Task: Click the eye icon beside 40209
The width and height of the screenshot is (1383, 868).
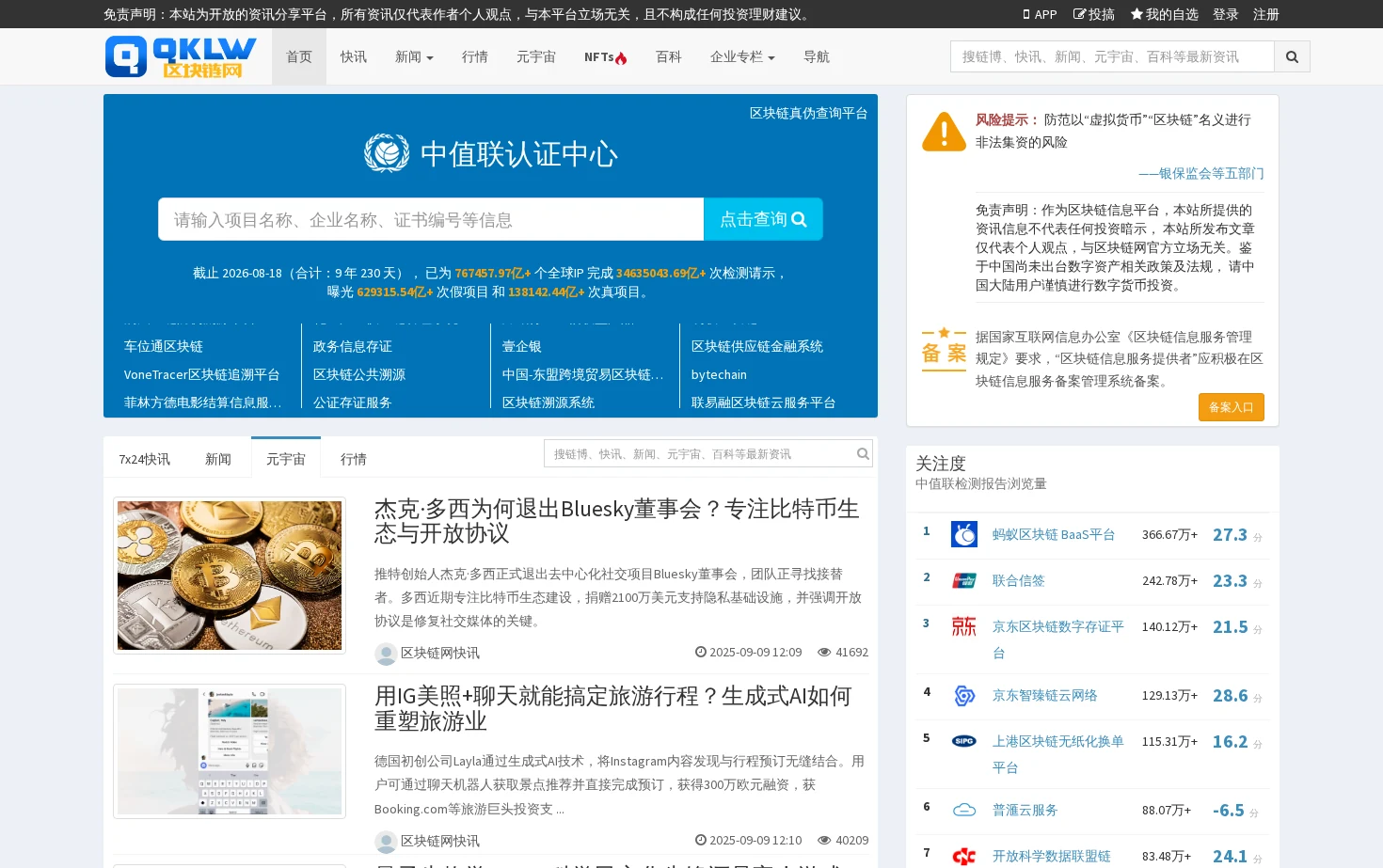Action: pyautogui.click(x=824, y=840)
